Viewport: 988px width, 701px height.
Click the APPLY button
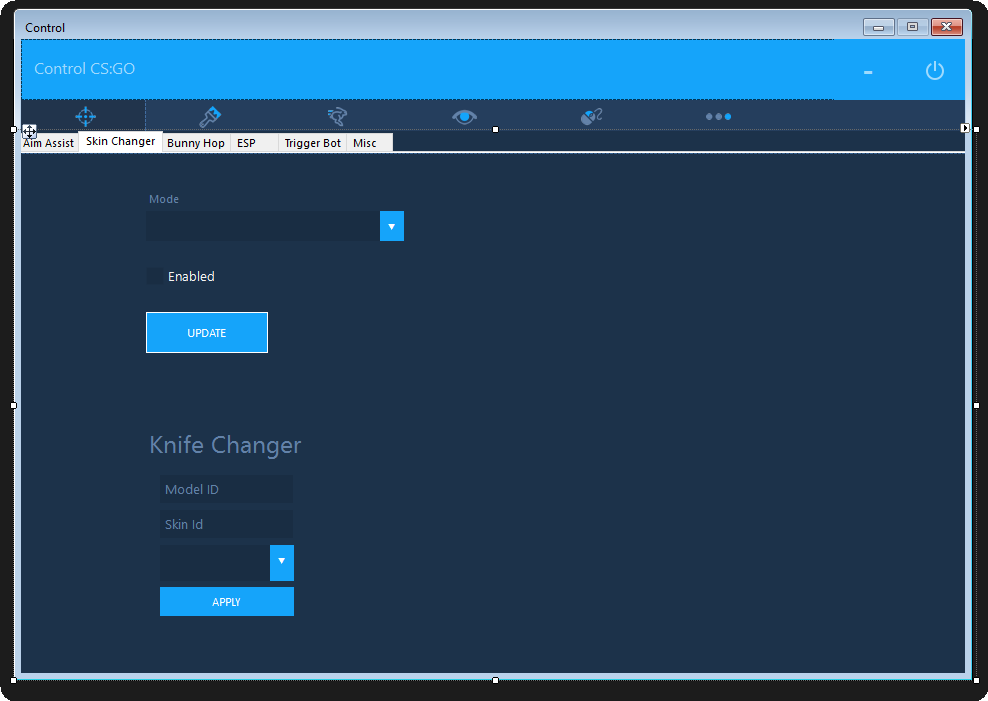click(x=226, y=601)
